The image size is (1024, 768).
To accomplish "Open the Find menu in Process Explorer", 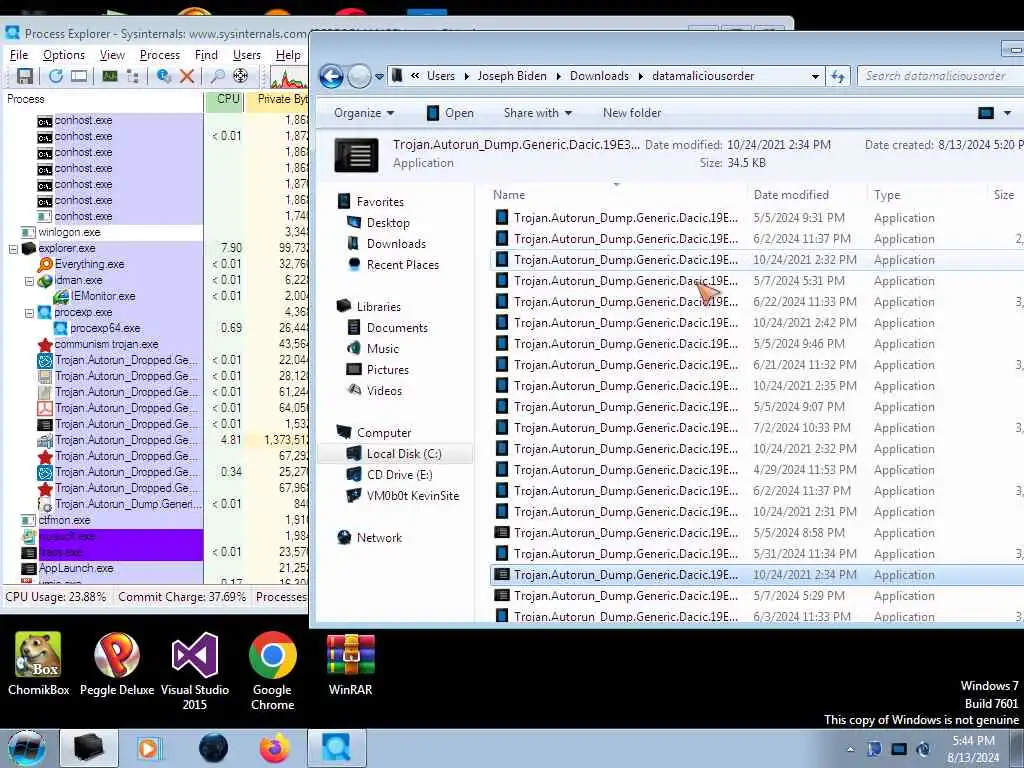I will click(206, 55).
